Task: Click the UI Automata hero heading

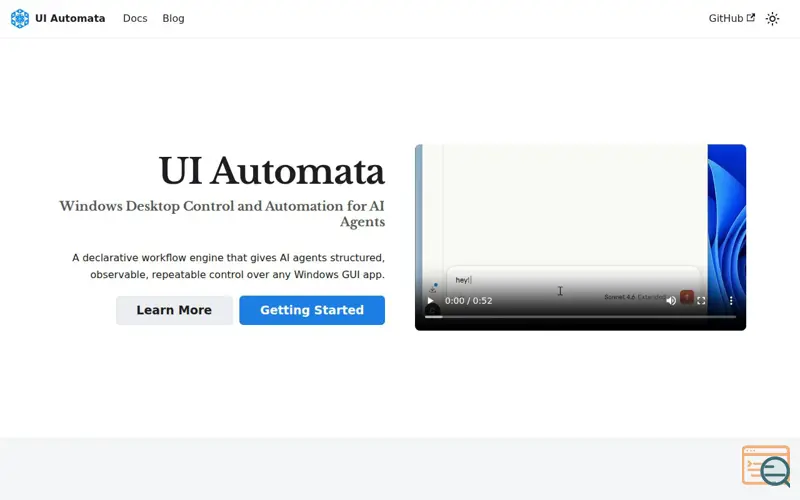Action: point(271,171)
